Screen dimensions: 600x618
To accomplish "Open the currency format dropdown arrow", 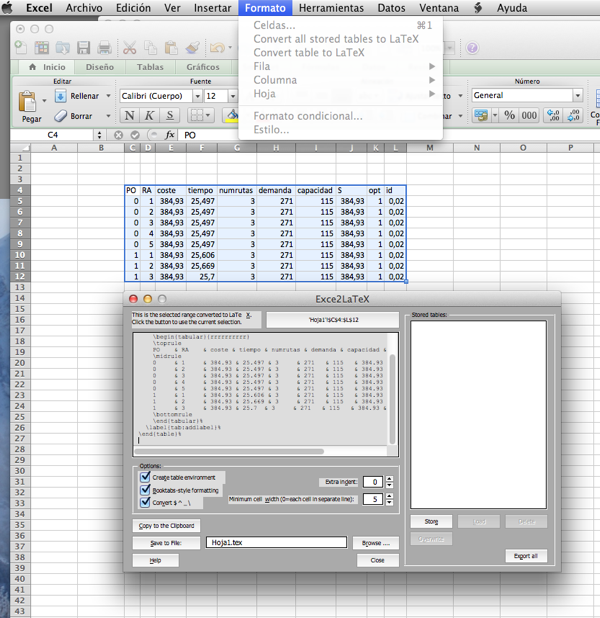I will 495,115.
